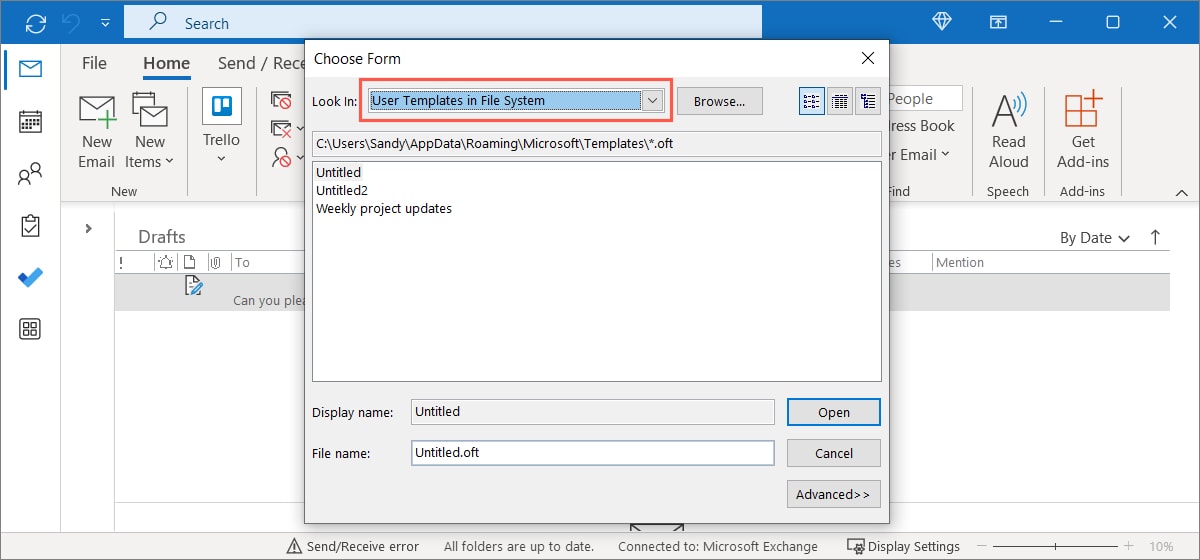Click Open button in Choose Form
Screen dimensions: 1200x560
[x=834, y=412]
